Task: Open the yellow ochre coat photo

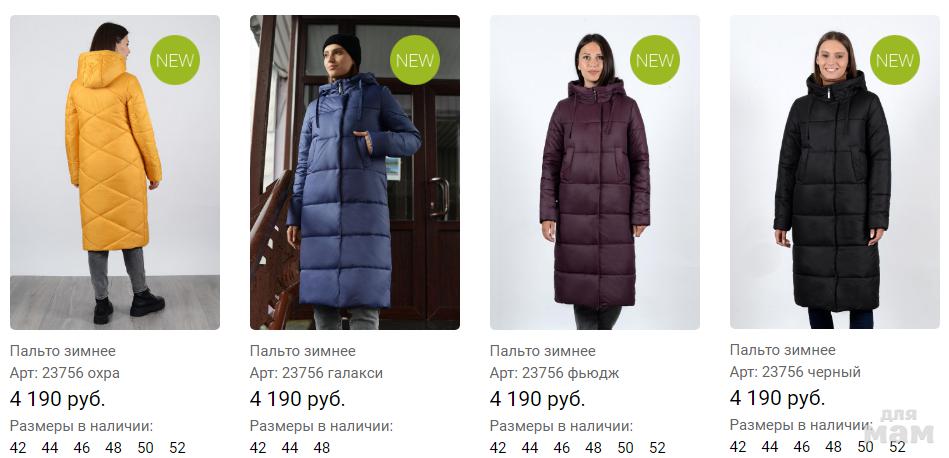Action: click(115, 172)
